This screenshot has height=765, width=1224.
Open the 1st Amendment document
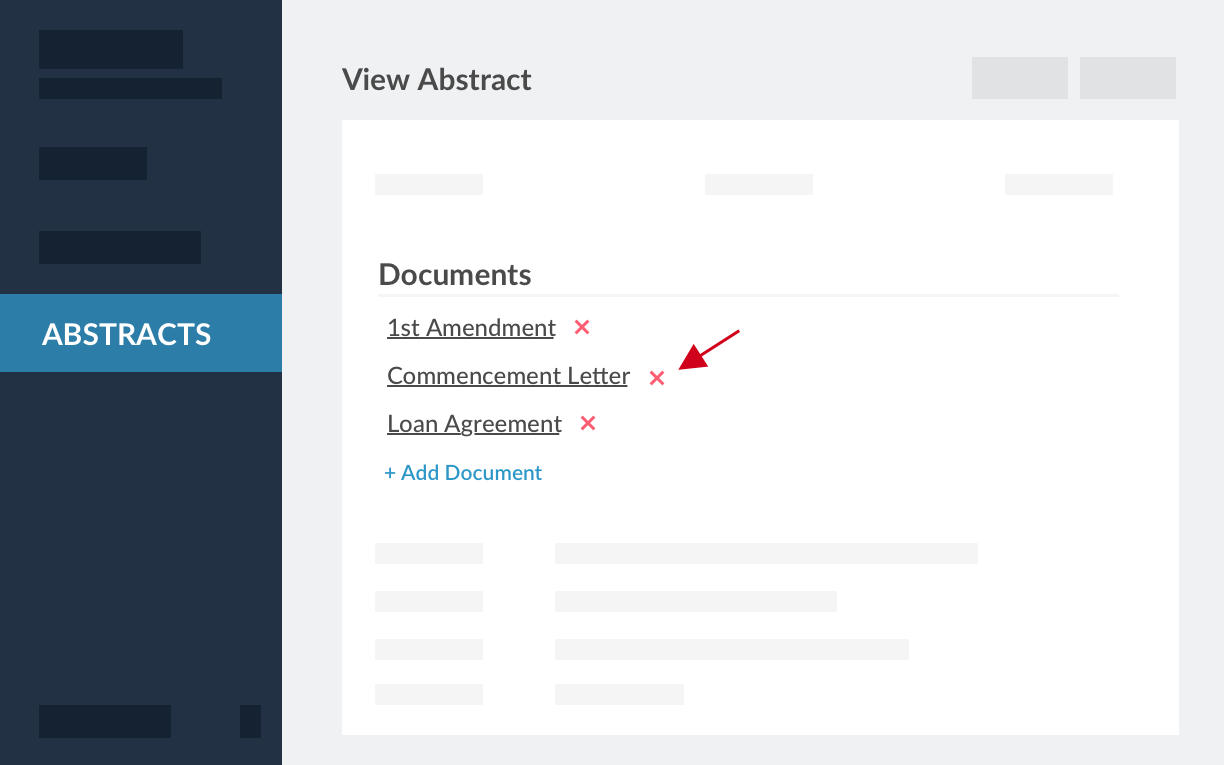coord(471,328)
